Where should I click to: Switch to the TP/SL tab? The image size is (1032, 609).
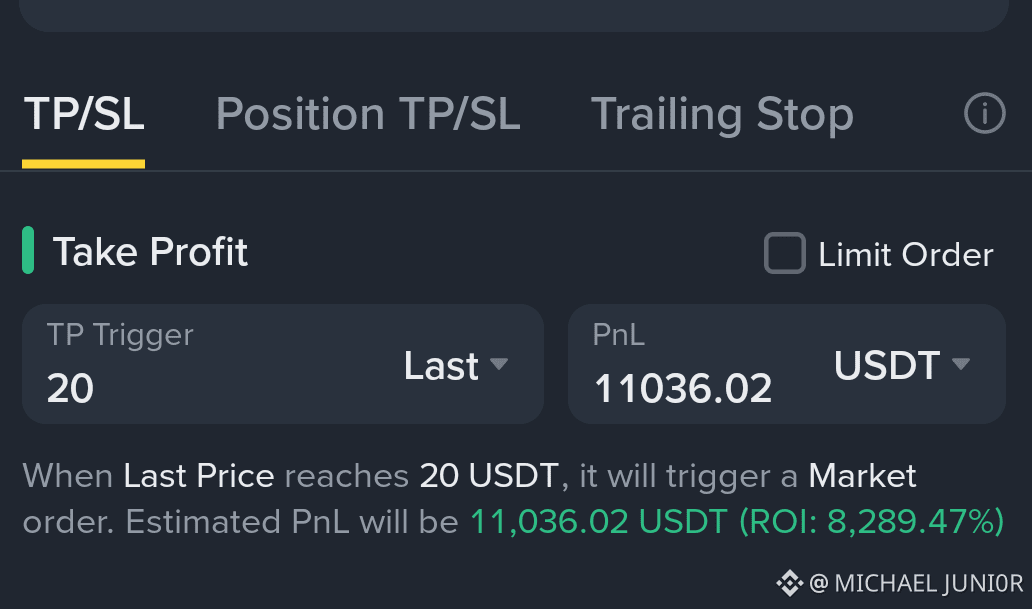coord(84,114)
